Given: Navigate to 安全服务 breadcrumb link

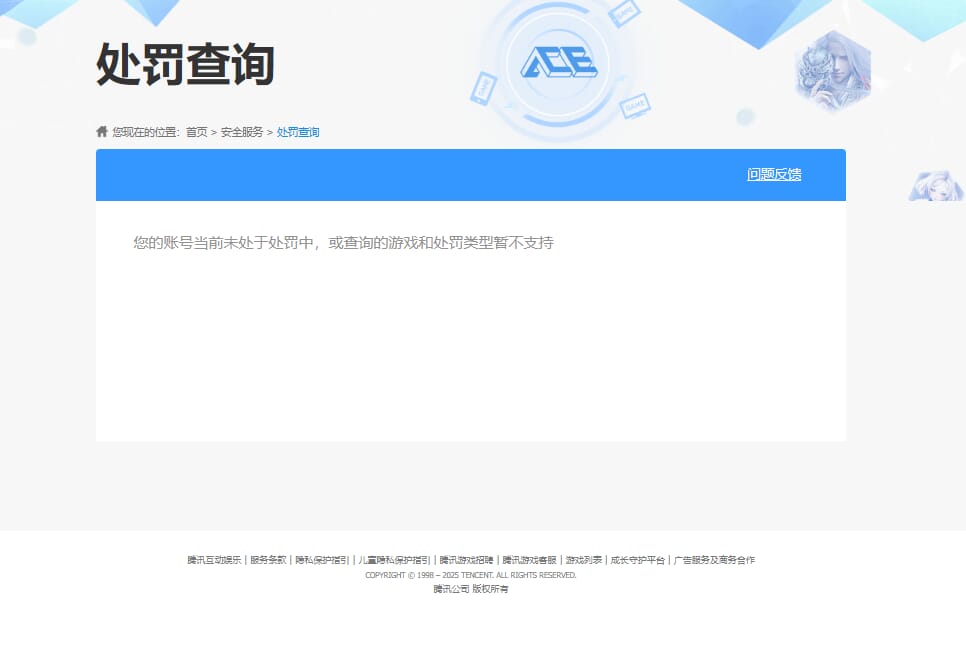Looking at the screenshot, I should [242, 132].
